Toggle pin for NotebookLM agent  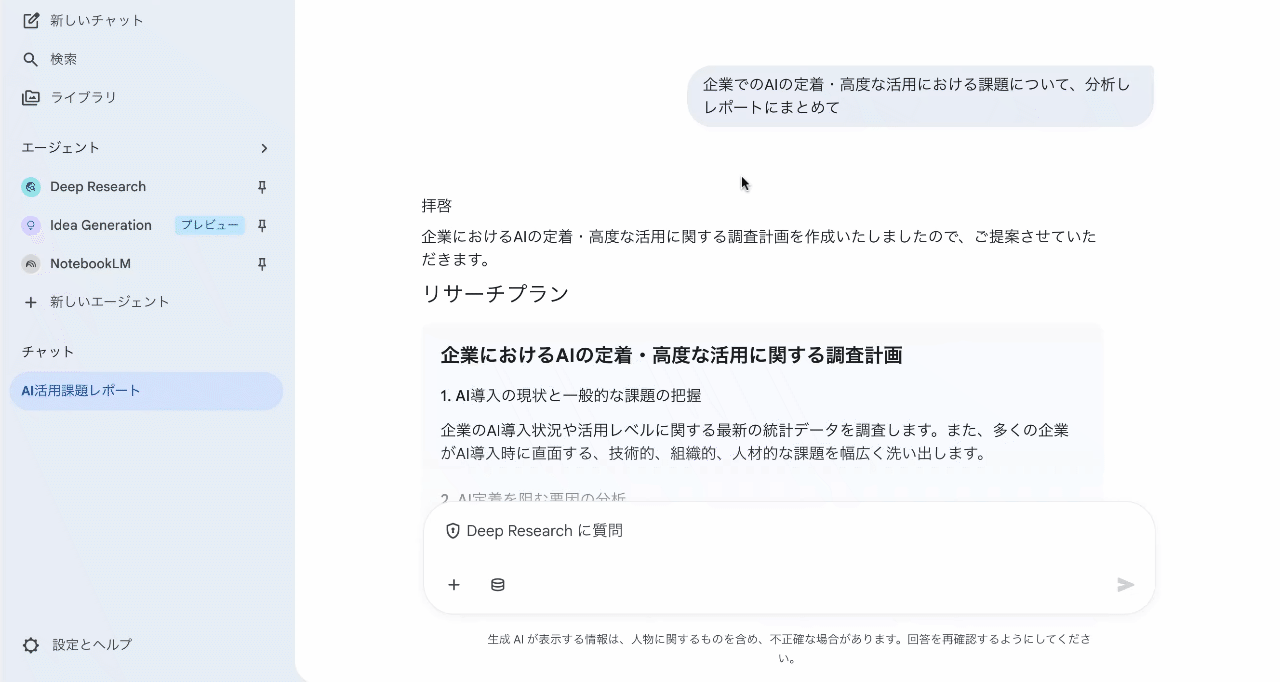pyautogui.click(x=262, y=264)
